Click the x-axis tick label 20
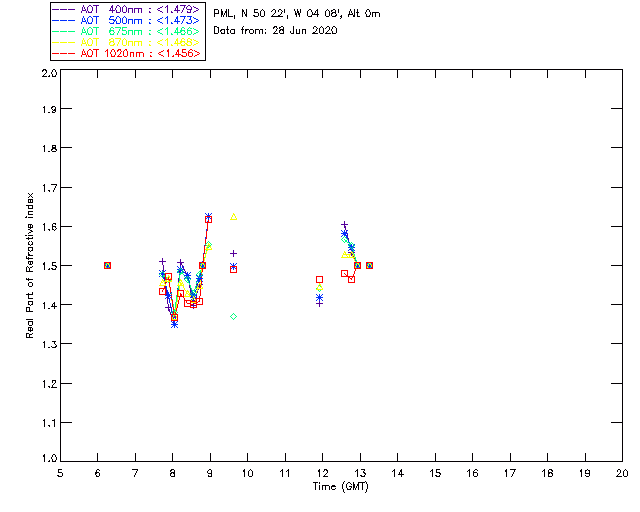 pos(622,473)
